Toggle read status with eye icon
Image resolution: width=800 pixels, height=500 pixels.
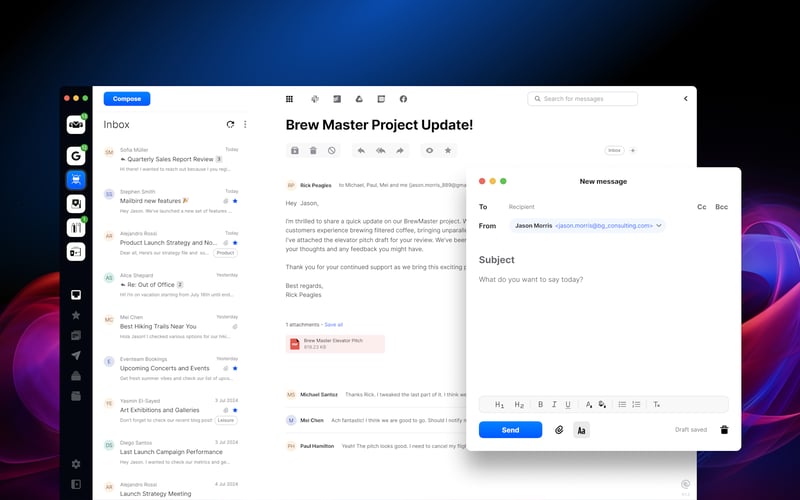(430, 151)
